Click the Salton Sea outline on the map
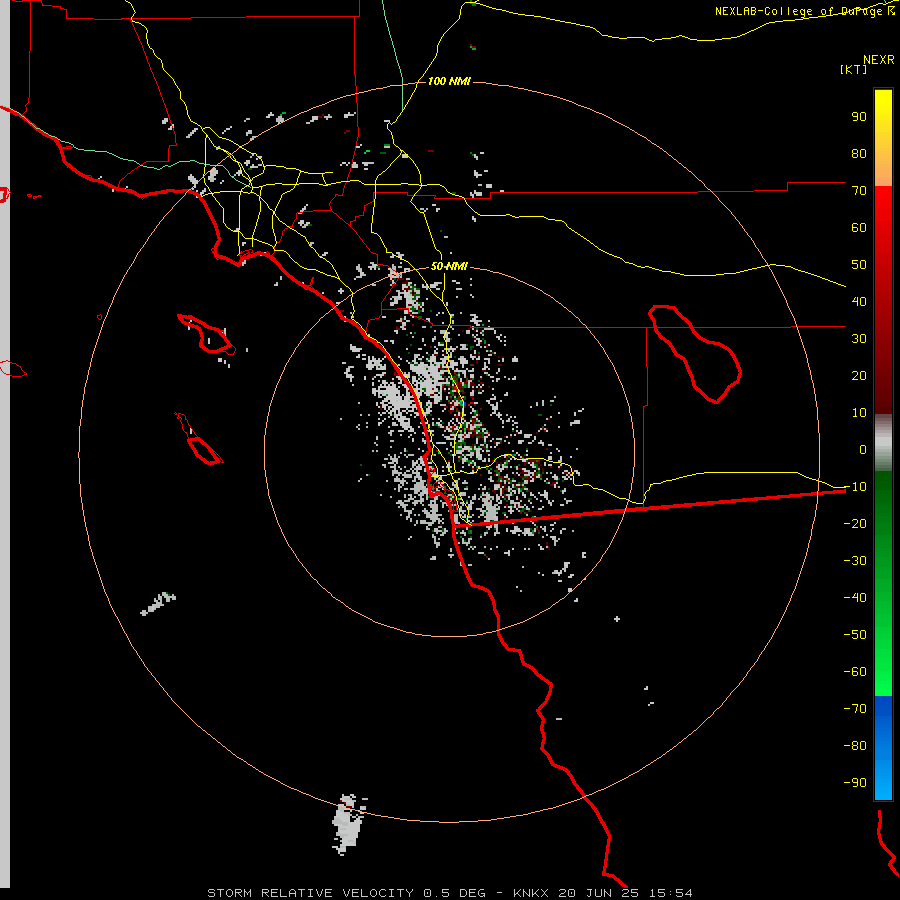900x900 pixels. (695, 354)
